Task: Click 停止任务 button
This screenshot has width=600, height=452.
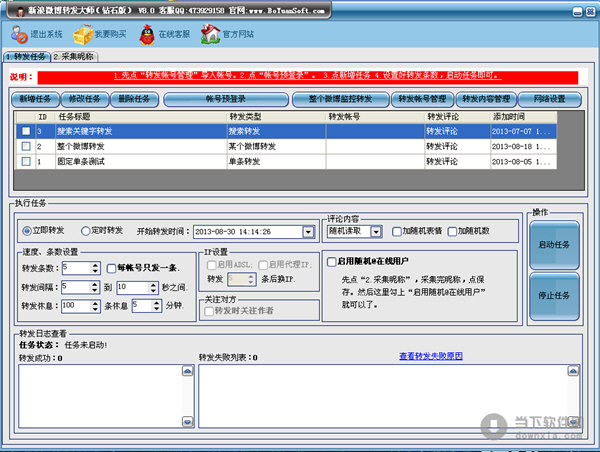Action: [x=554, y=296]
